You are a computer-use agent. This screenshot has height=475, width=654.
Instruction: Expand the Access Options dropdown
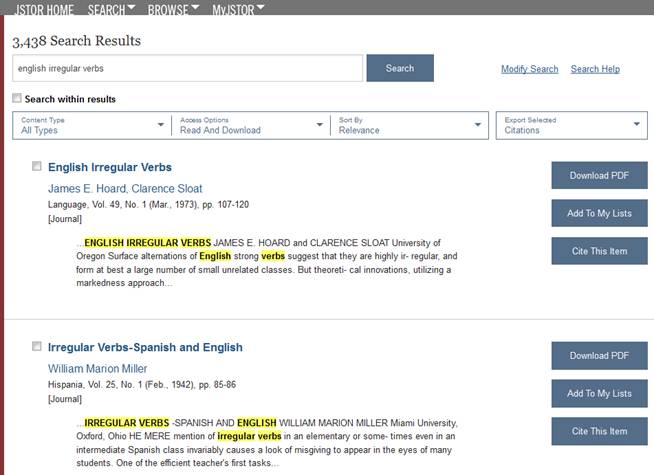point(251,125)
